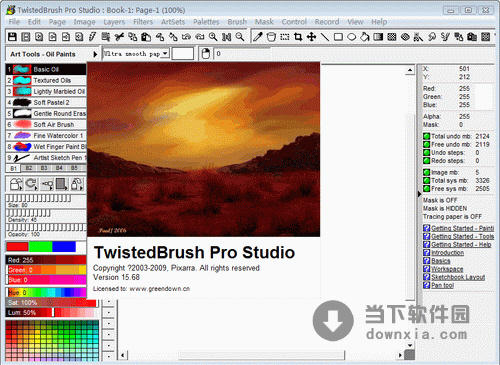This screenshot has height=365, width=500.
Task: Open the Ultra smooth paper dropdown
Action: point(165,53)
